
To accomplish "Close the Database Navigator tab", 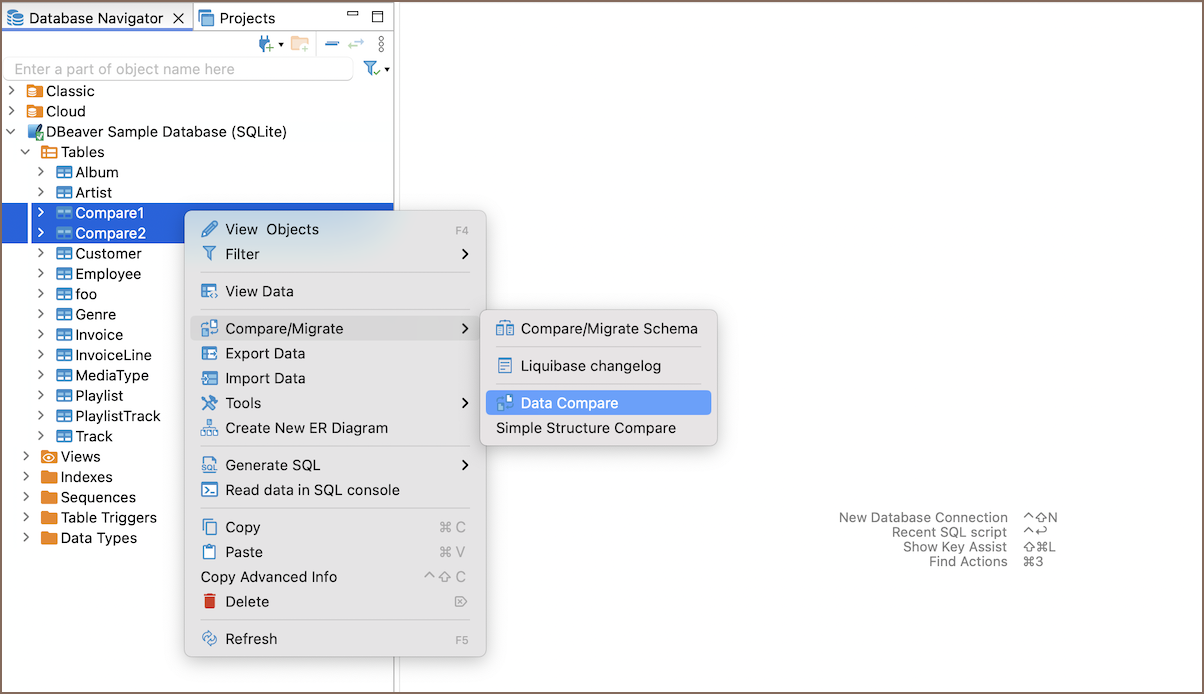I will [x=178, y=18].
